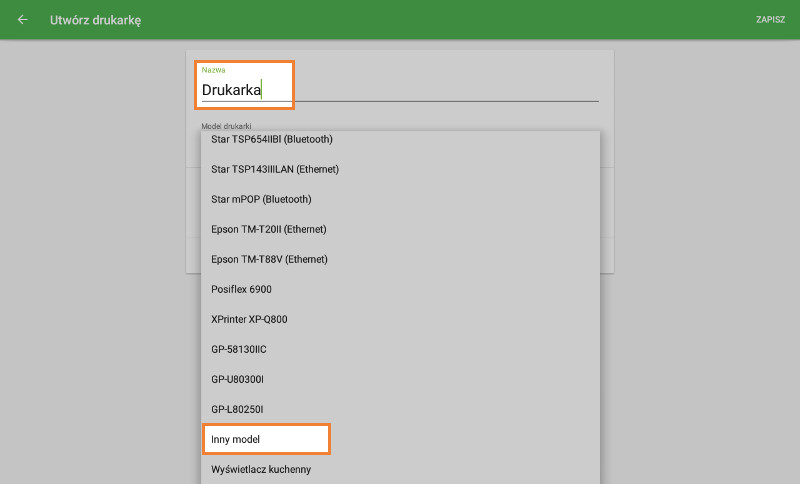
Task: Pick GP-L80250I printer option
Action: 237,410
